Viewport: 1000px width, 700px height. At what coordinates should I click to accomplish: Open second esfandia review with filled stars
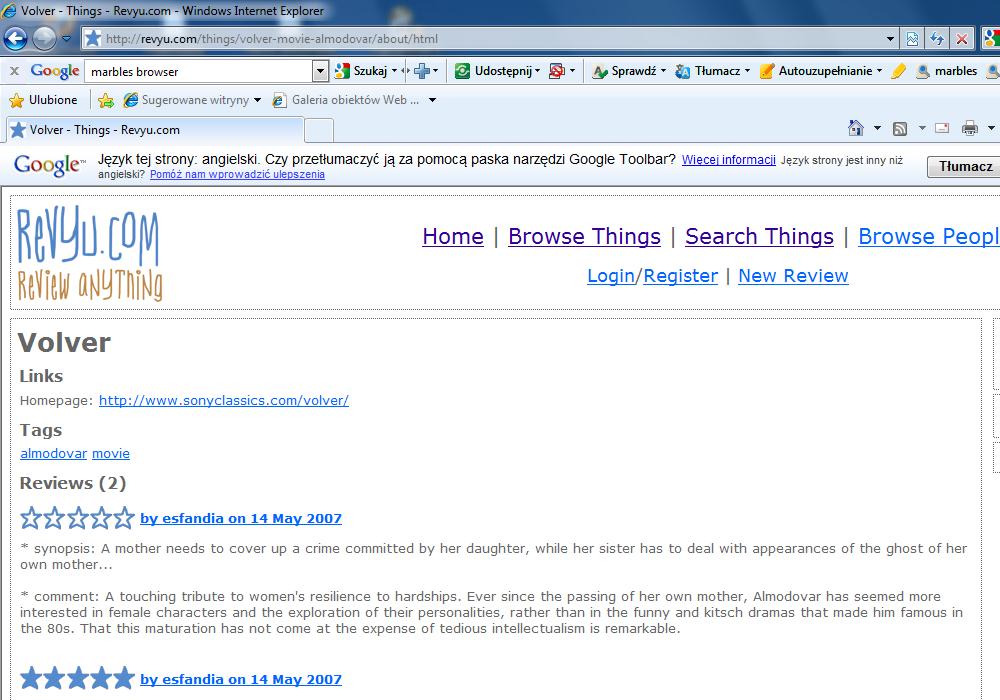(x=241, y=679)
